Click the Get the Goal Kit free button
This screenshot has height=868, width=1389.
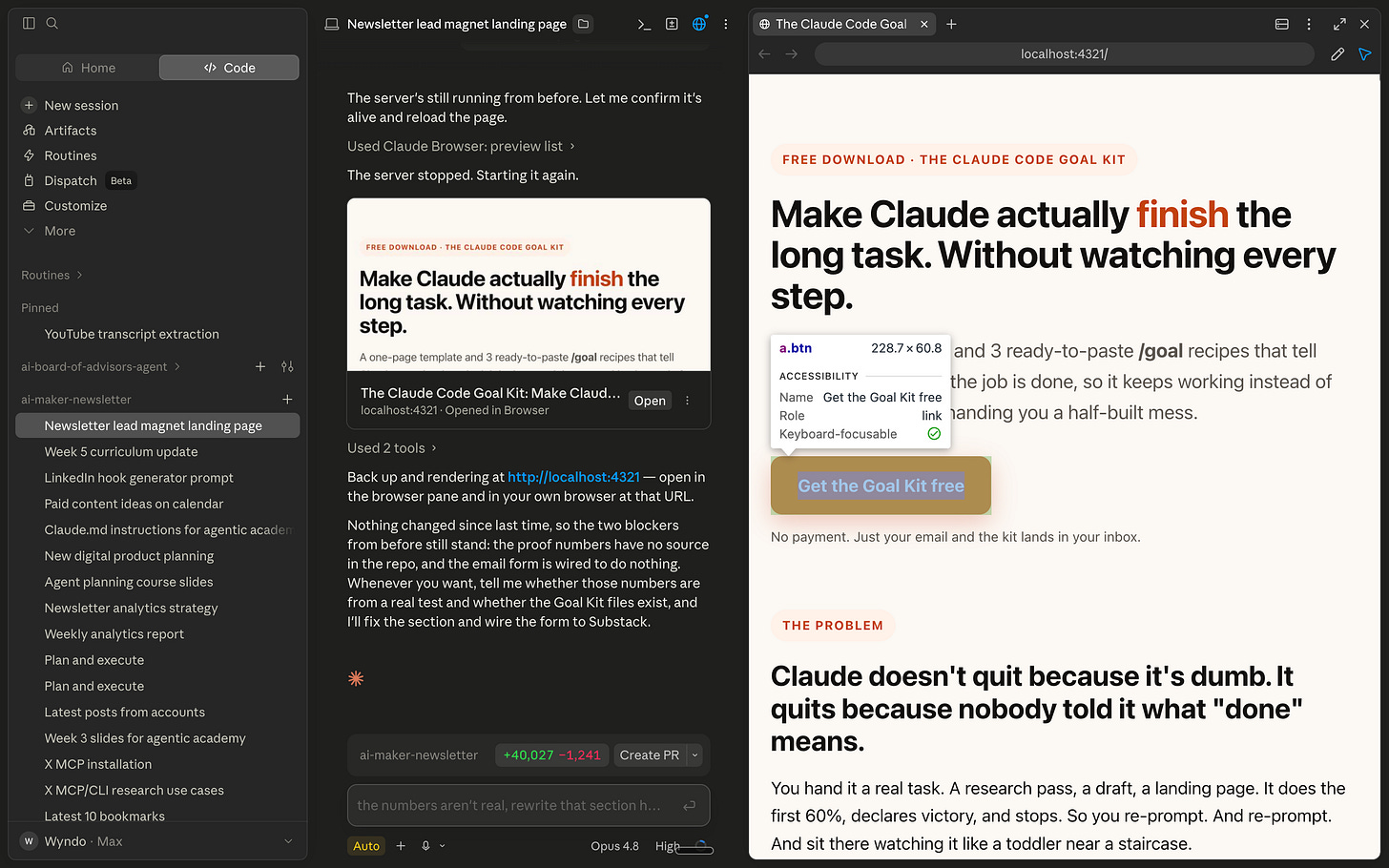tap(881, 486)
